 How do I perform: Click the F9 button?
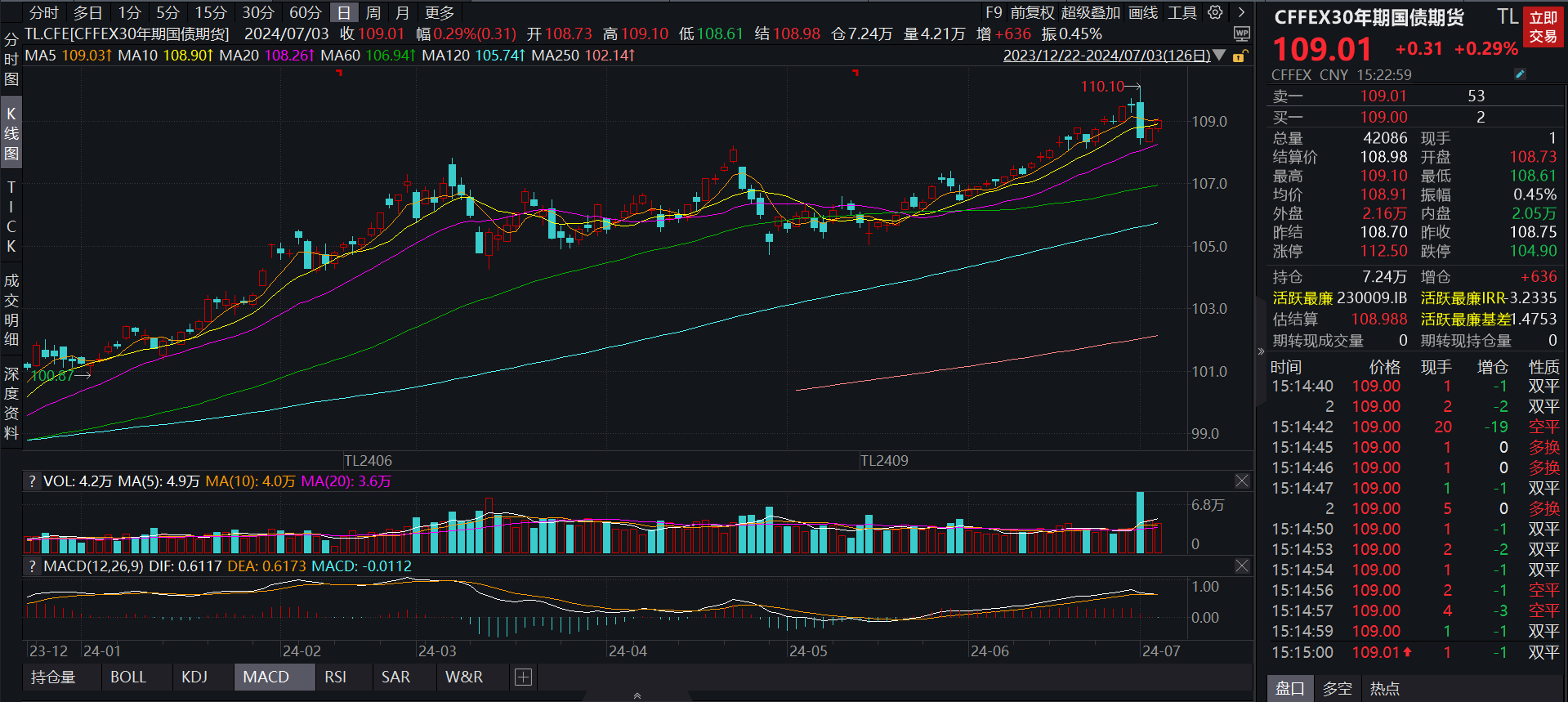coord(994,12)
